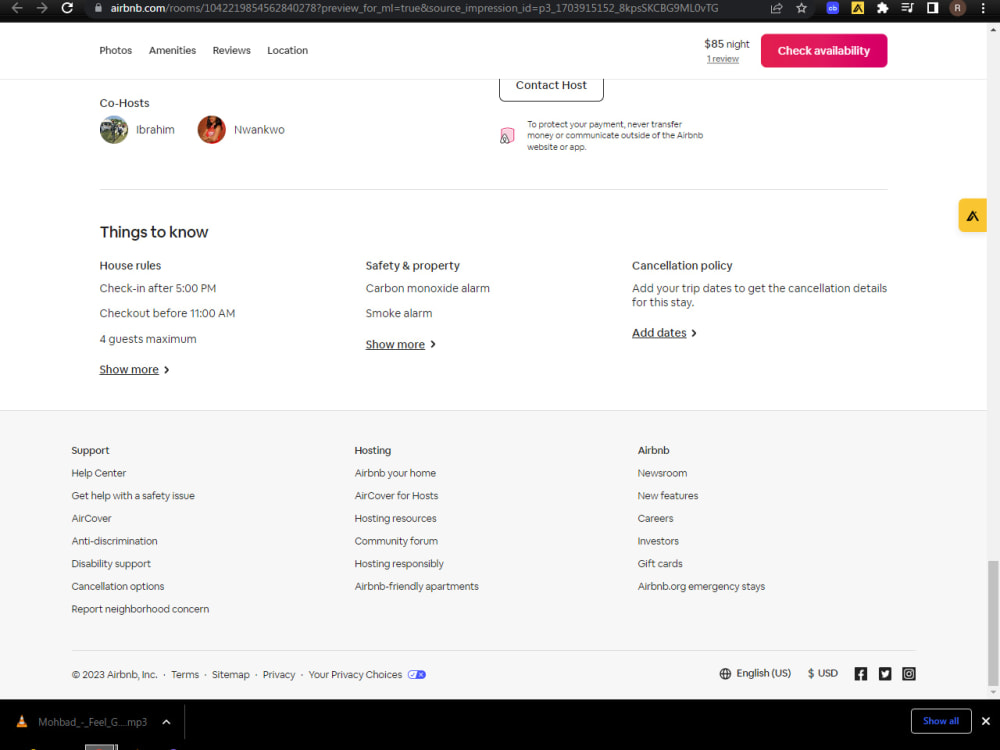Screen dimensions: 1000x750
Task: Open the Sitemap footer link
Action: click(230, 675)
